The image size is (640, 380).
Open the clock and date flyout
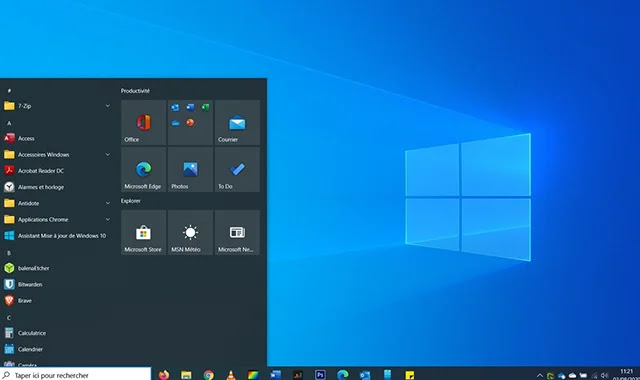pos(627,374)
